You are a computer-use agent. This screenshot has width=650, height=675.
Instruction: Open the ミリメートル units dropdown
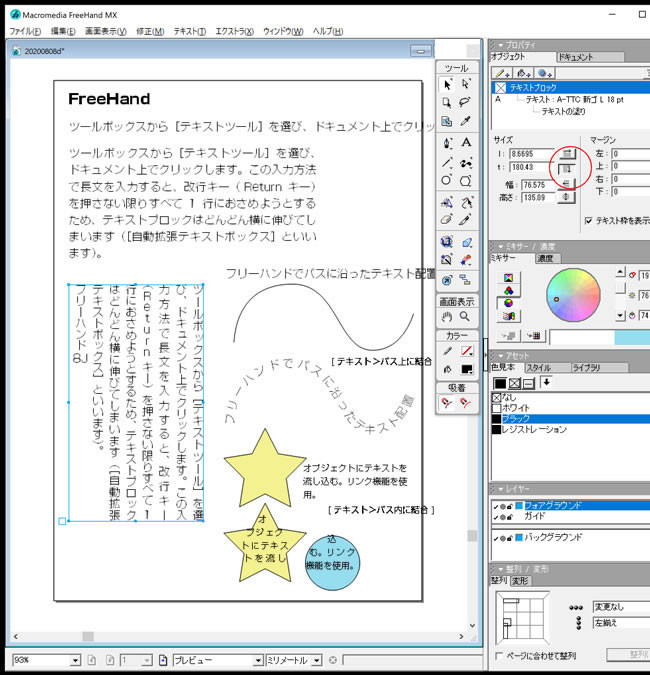pos(317,660)
